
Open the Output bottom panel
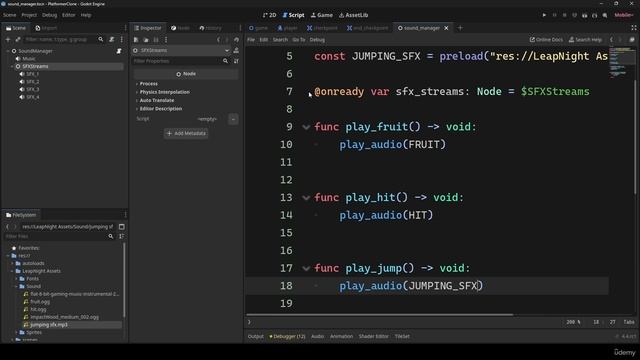pos(256,336)
